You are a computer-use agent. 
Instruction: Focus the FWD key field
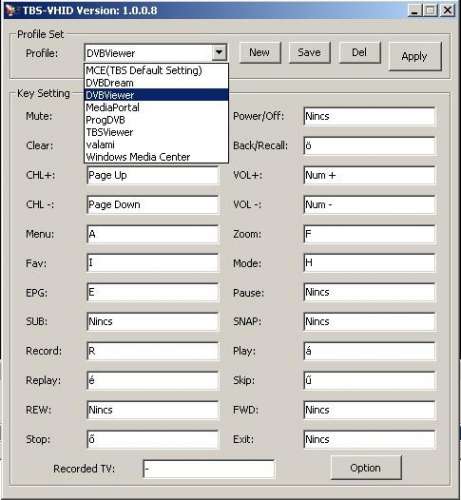[369, 410]
